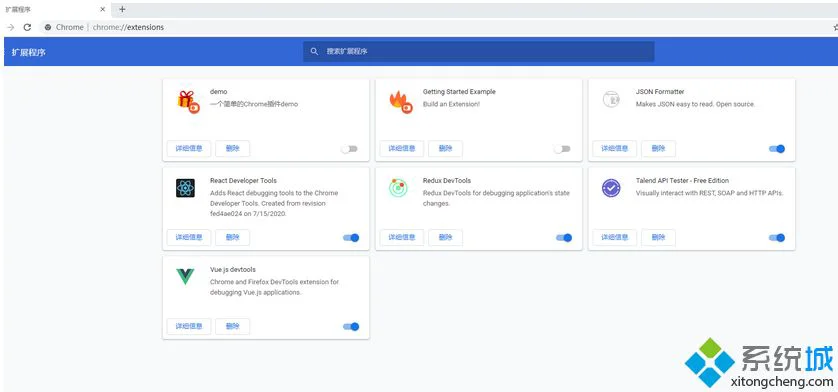
Task: Remove the Talend API Tester extension
Action: (x=658, y=237)
